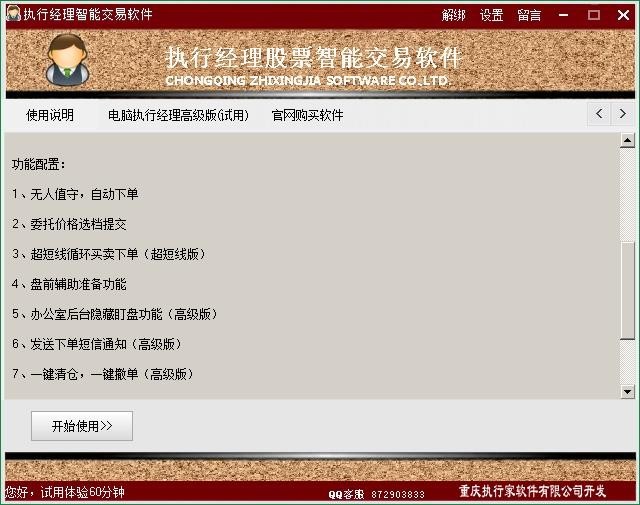Select line 1、无人值守，自动下单
The height and width of the screenshot is (505, 640).
[75, 194]
